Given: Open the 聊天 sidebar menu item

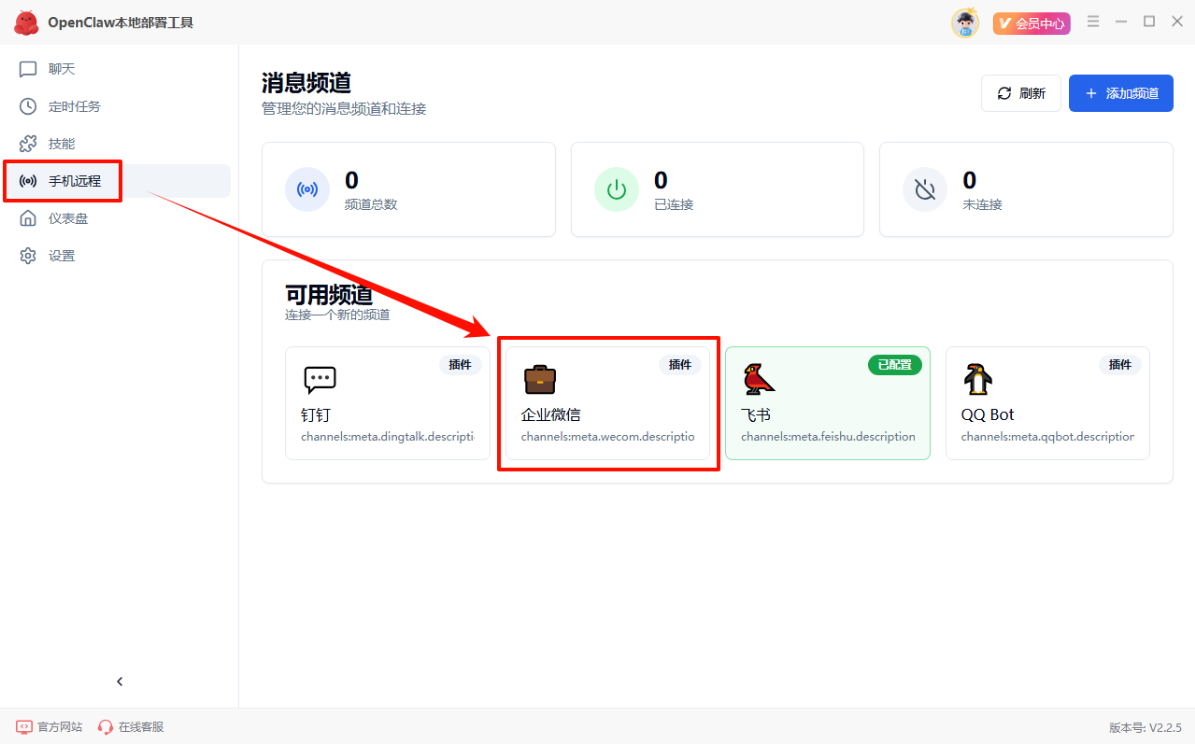Looking at the screenshot, I should pyautogui.click(x=62, y=69).
